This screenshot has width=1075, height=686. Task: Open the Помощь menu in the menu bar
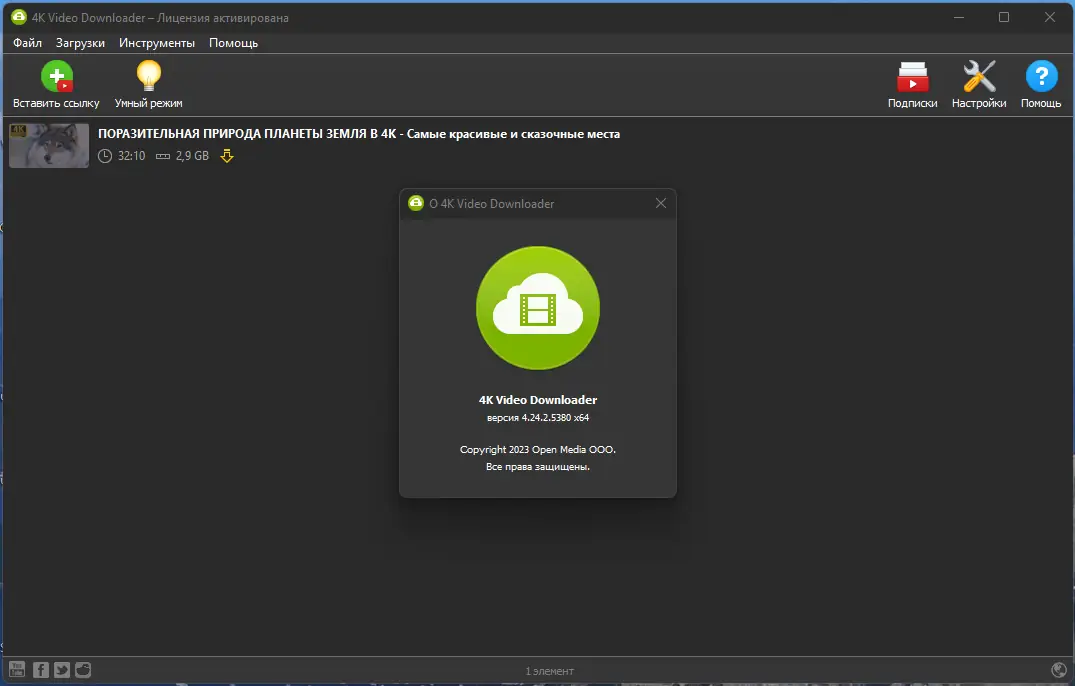pyautogui.click(x=234, y=42)
